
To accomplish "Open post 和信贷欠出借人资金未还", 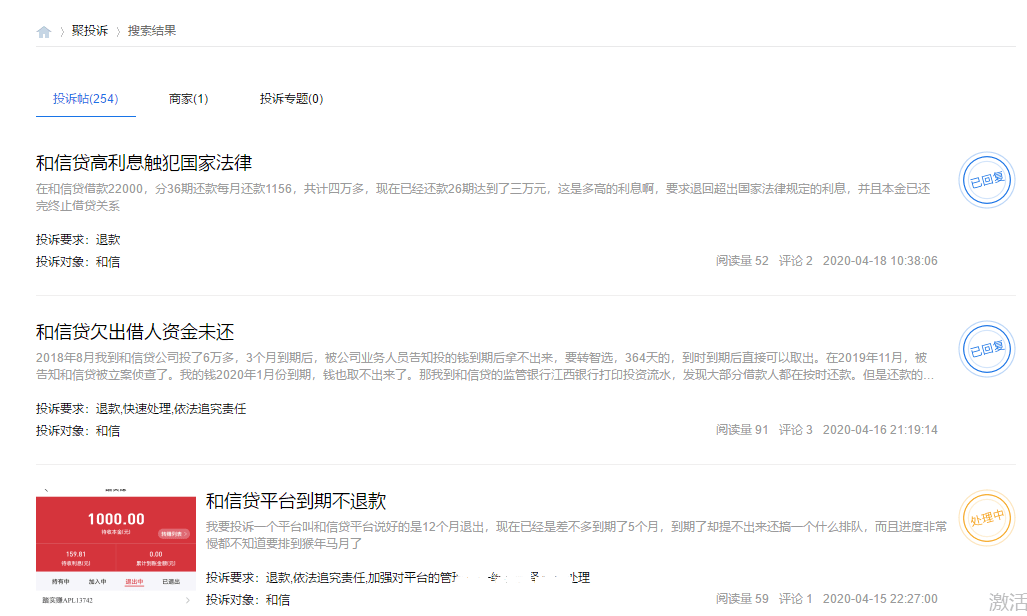I will pos(135,332).
